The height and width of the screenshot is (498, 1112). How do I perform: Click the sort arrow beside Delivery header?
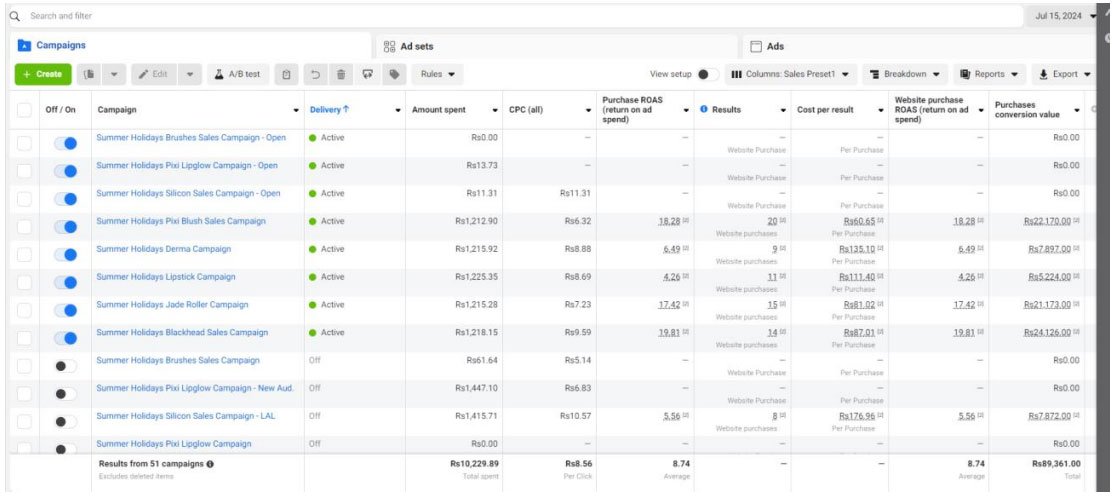tap(346, 110)
